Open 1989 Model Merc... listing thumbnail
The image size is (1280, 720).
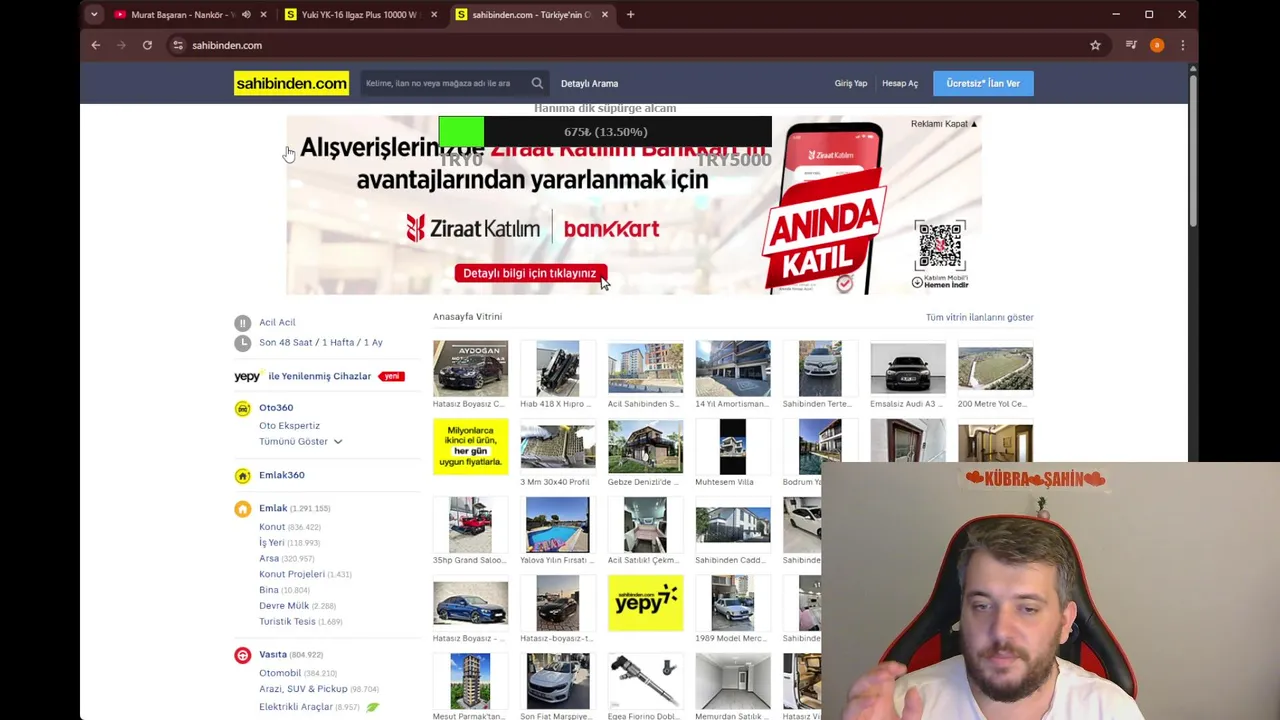[x=733, y=602]
